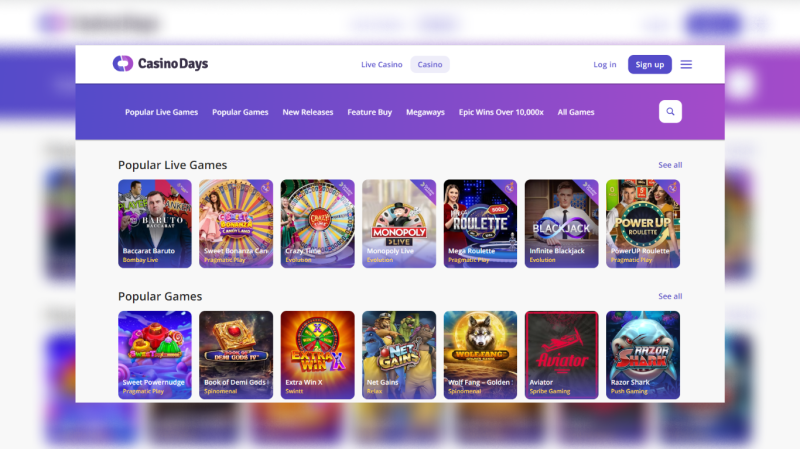
Task: Open Popular Live Games category
Action: [x=161, y=112]
